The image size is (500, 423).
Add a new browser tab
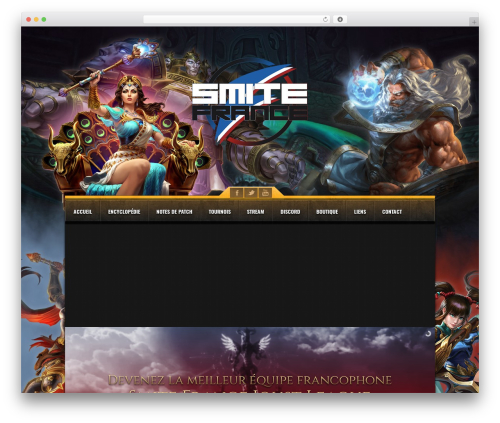coord(474,22)
